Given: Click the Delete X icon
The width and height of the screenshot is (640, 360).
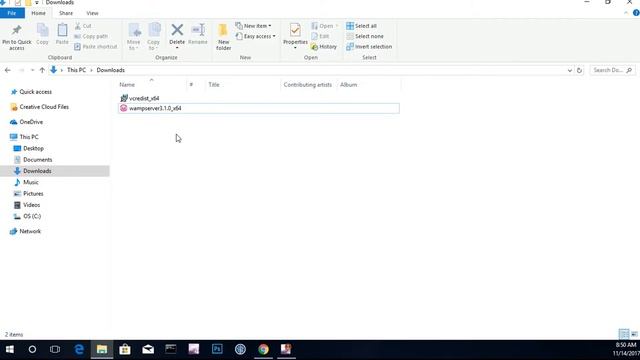Looking at the screenshot, I should point(177,29).
